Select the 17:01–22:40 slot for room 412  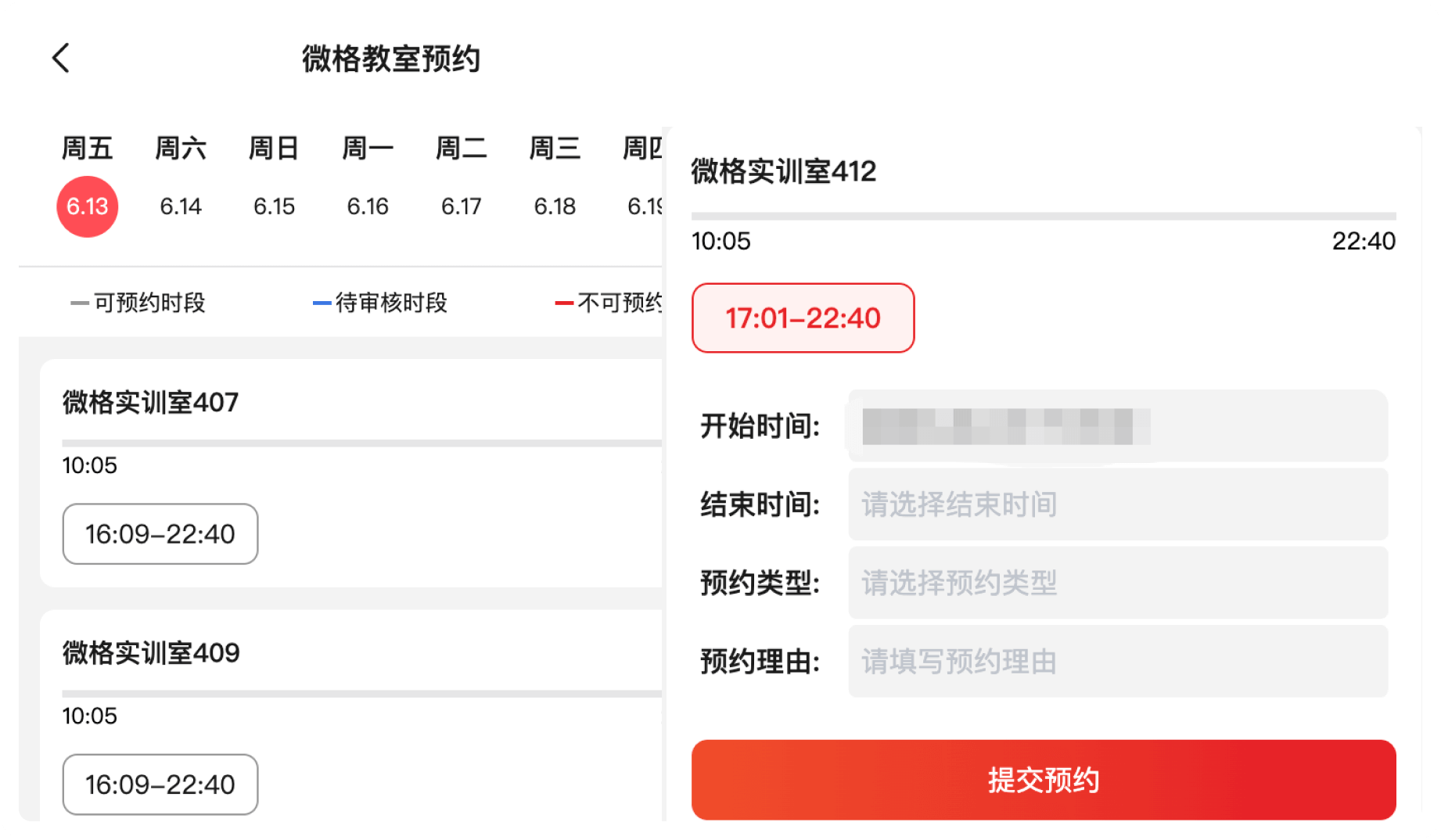[802, 318]
